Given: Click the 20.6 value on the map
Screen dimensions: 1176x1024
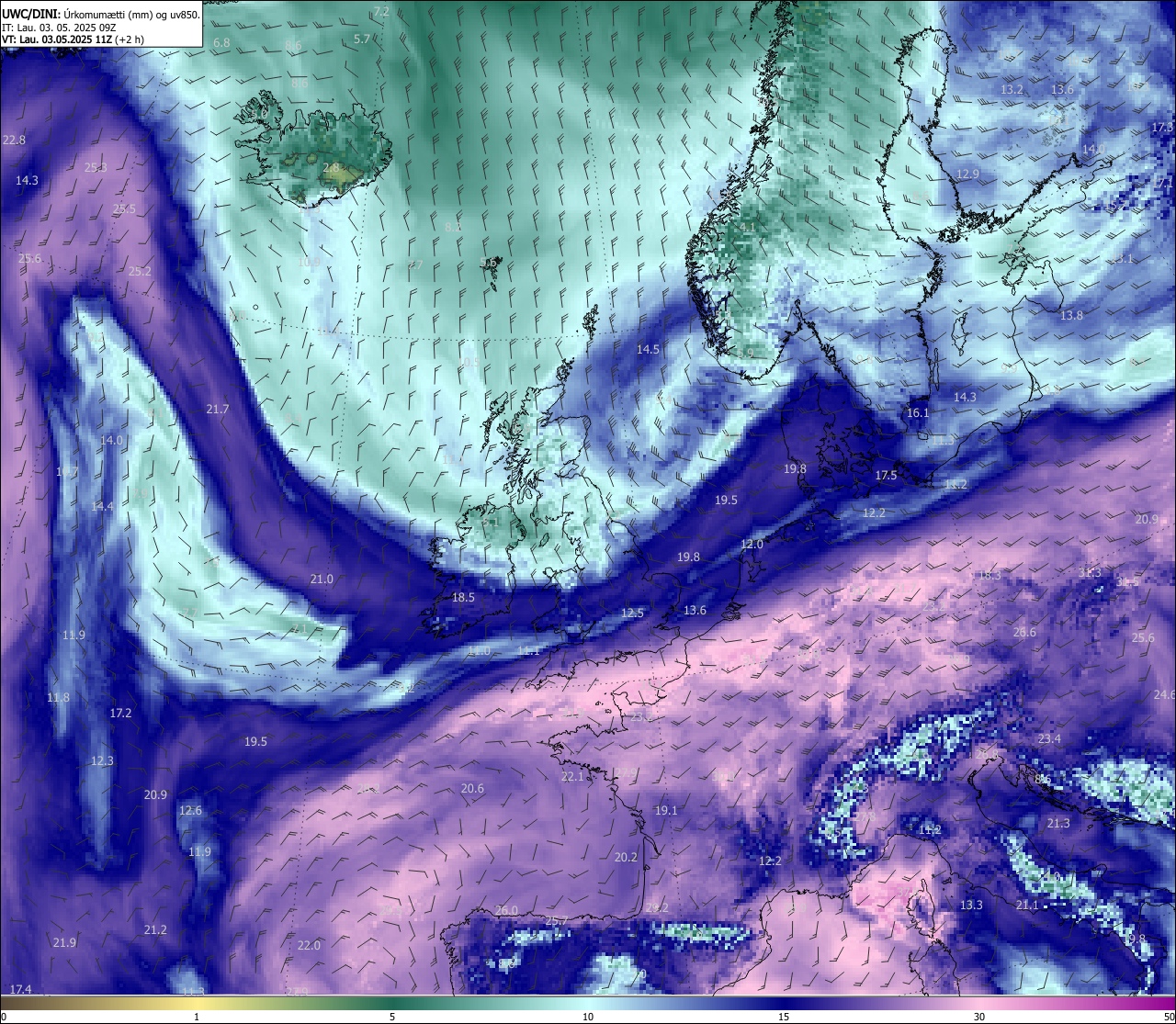Looking at the screenshot, I should point(472,789).
